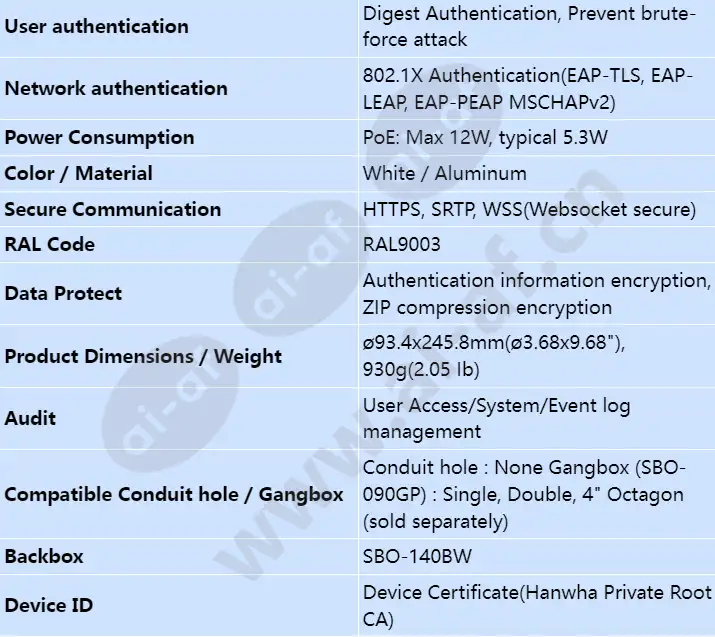Click the User authentication row label
This screenshot has width=715, height=637.
96,26
